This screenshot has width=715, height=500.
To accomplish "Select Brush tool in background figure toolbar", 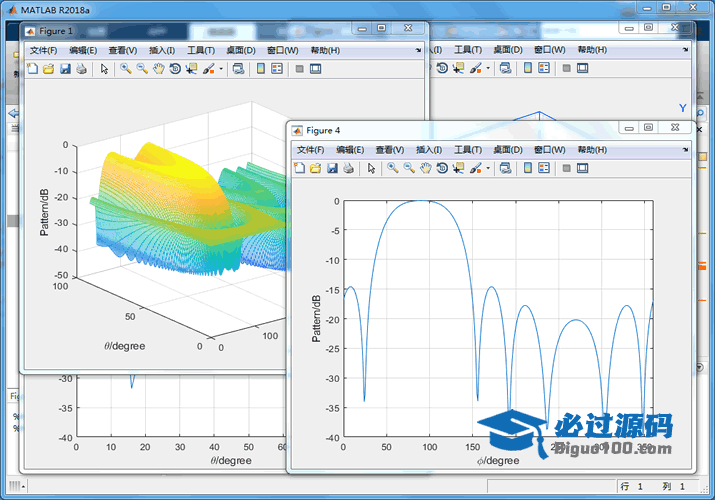I will click(x=476, y=68).
